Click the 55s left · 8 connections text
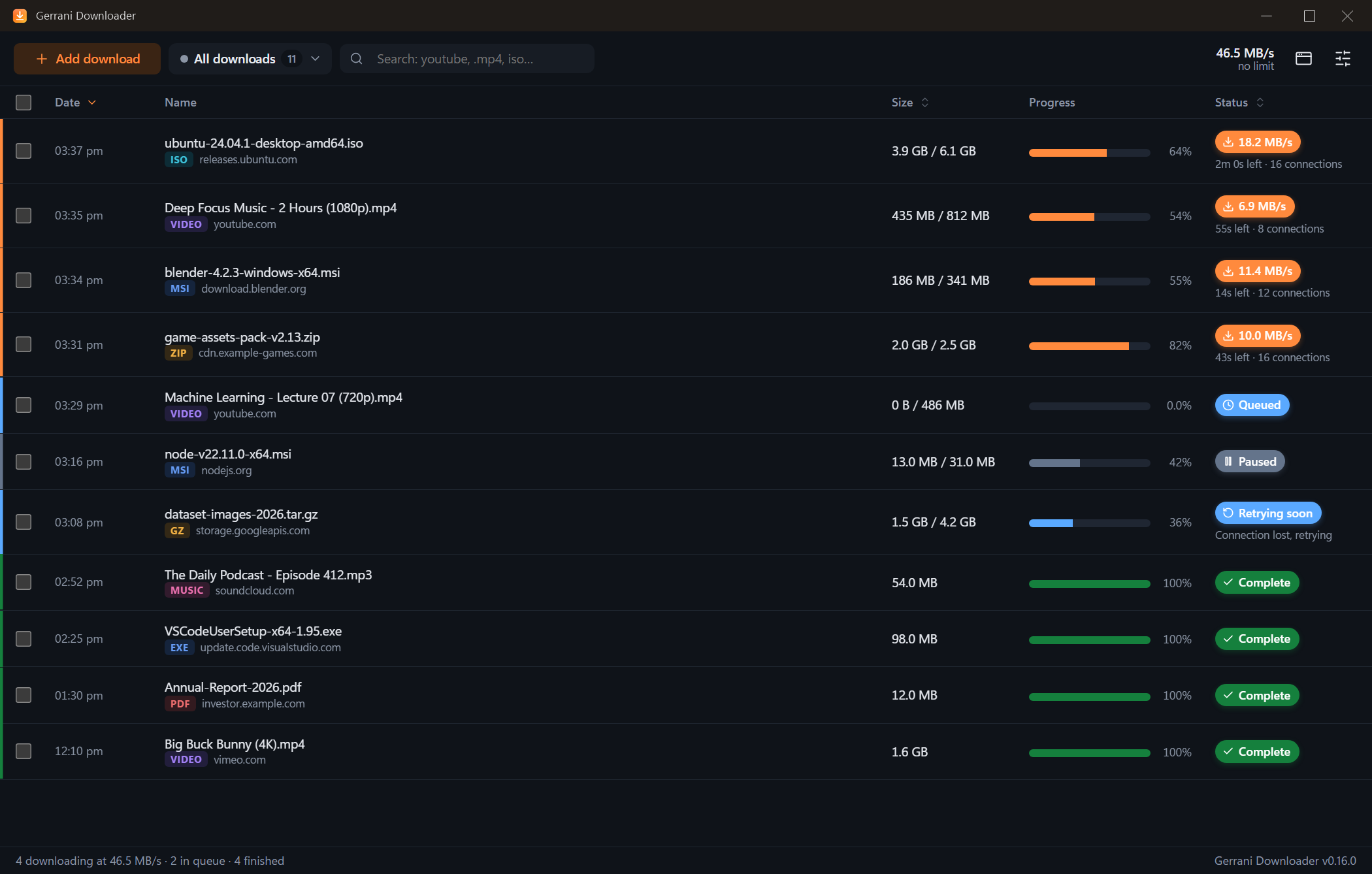Viewport: 1372px width, 874px height. point(1269,229)
